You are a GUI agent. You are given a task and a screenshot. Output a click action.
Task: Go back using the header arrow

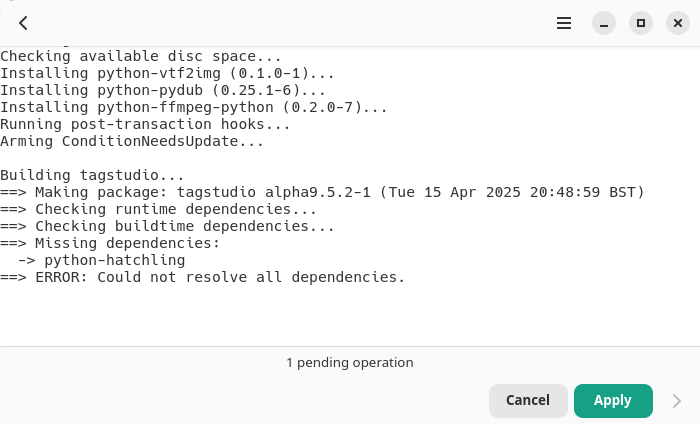pyautogui.click(x=23, y=23)
